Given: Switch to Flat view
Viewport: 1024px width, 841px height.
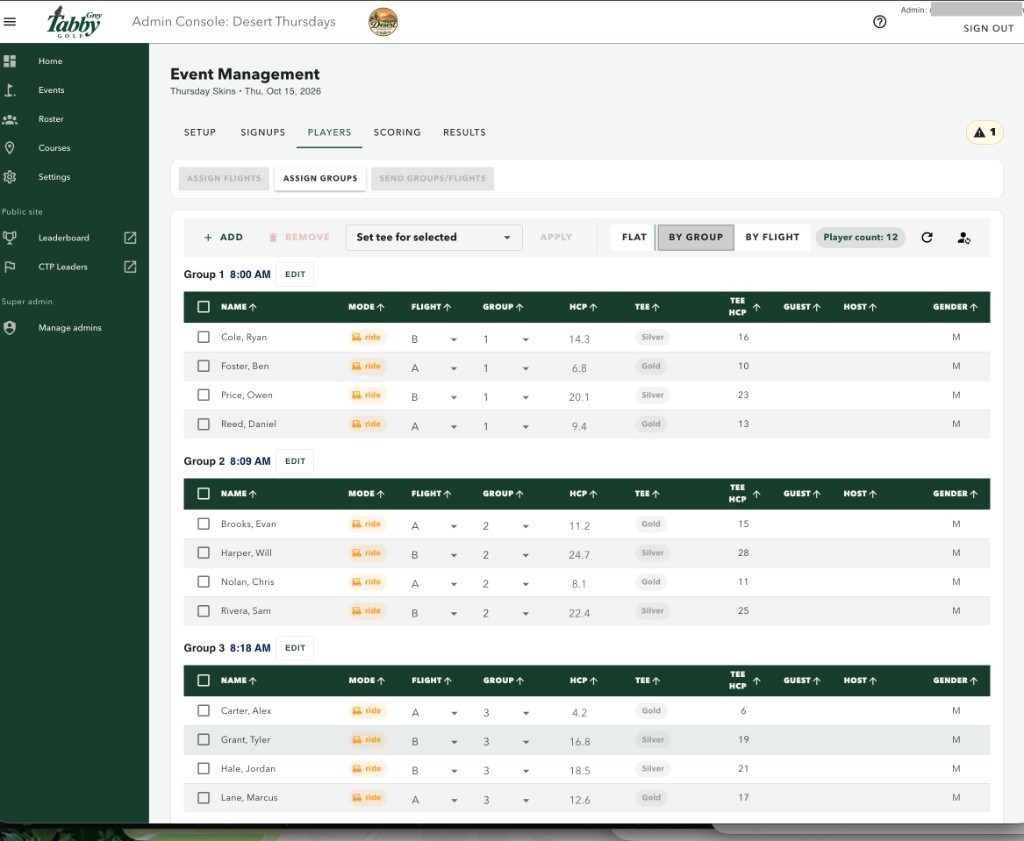Looking at the screenshot, I should click(x=633, y=238).
